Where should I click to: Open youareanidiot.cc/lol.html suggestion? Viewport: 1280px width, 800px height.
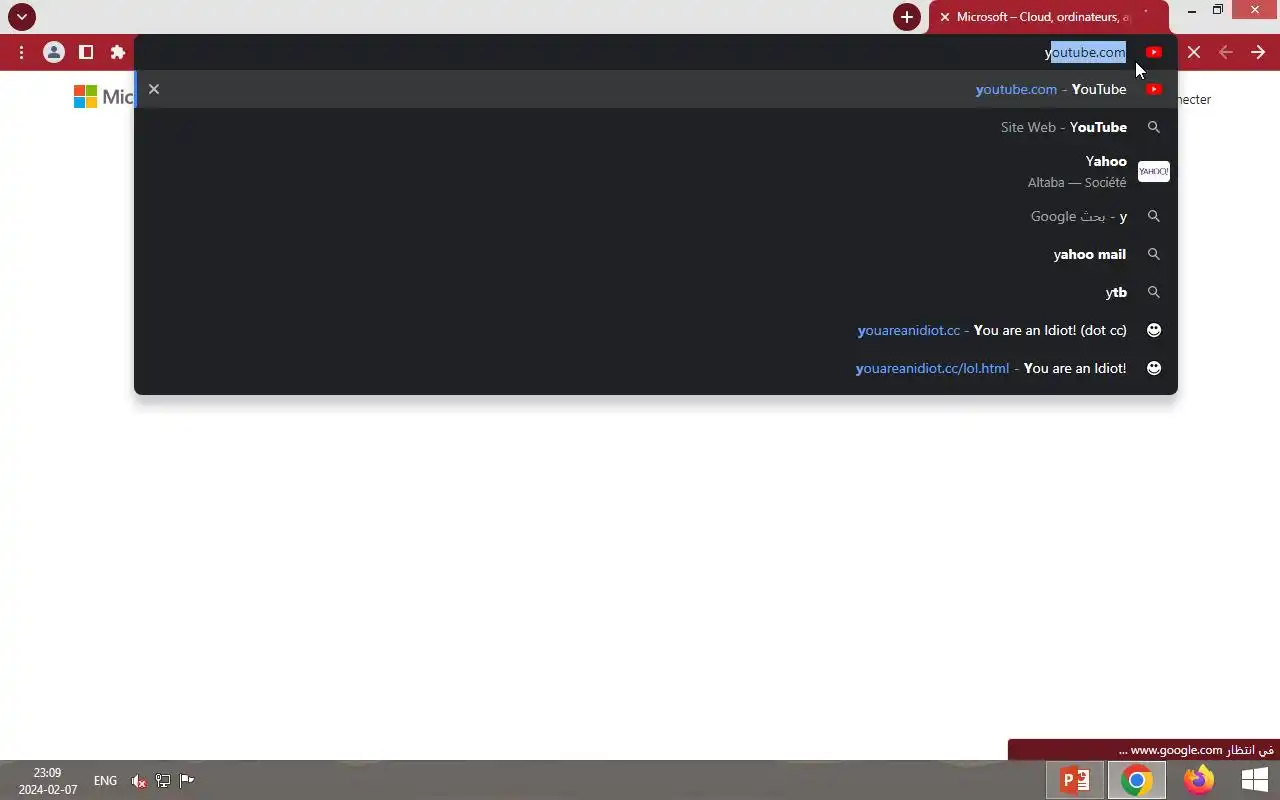coord(656,368)
